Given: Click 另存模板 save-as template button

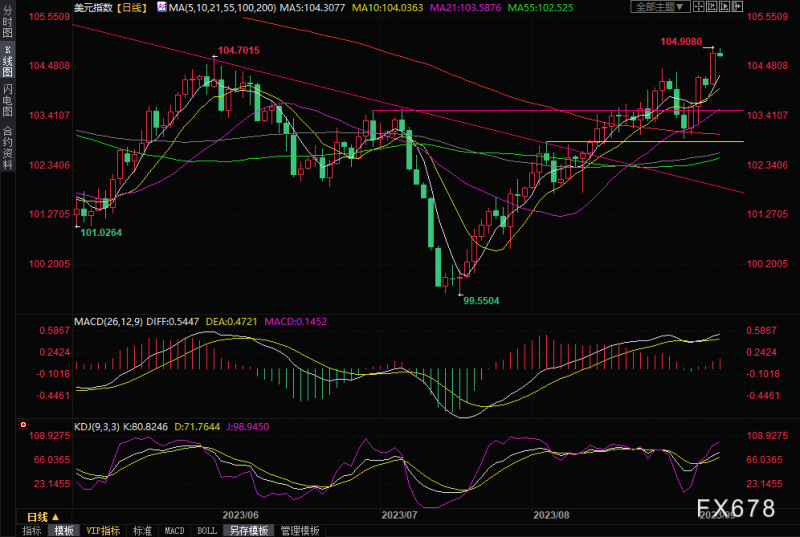Looking at the screenshot, I should point(248,531).
